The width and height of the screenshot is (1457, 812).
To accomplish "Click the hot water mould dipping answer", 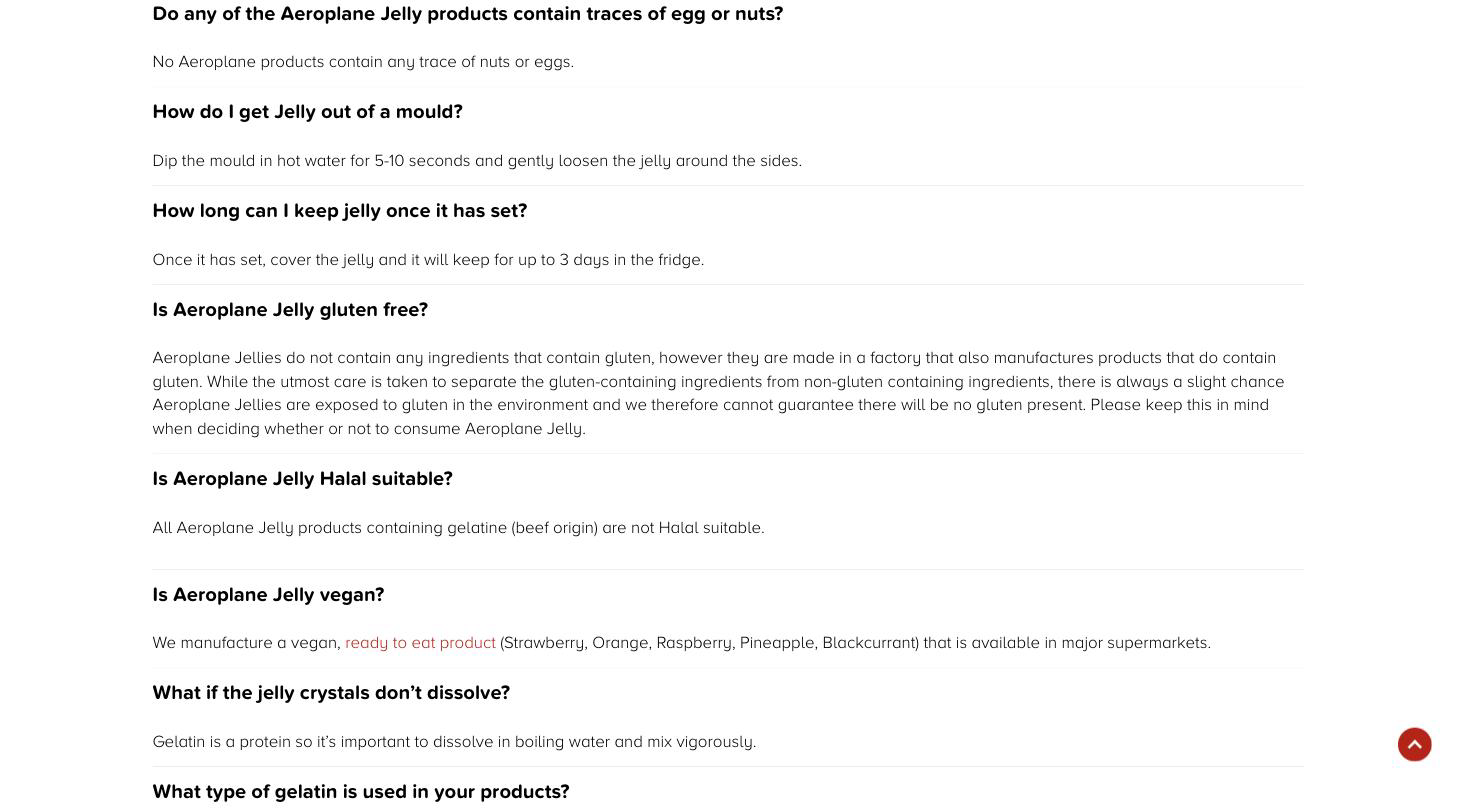I will click(x=477, y=161).
